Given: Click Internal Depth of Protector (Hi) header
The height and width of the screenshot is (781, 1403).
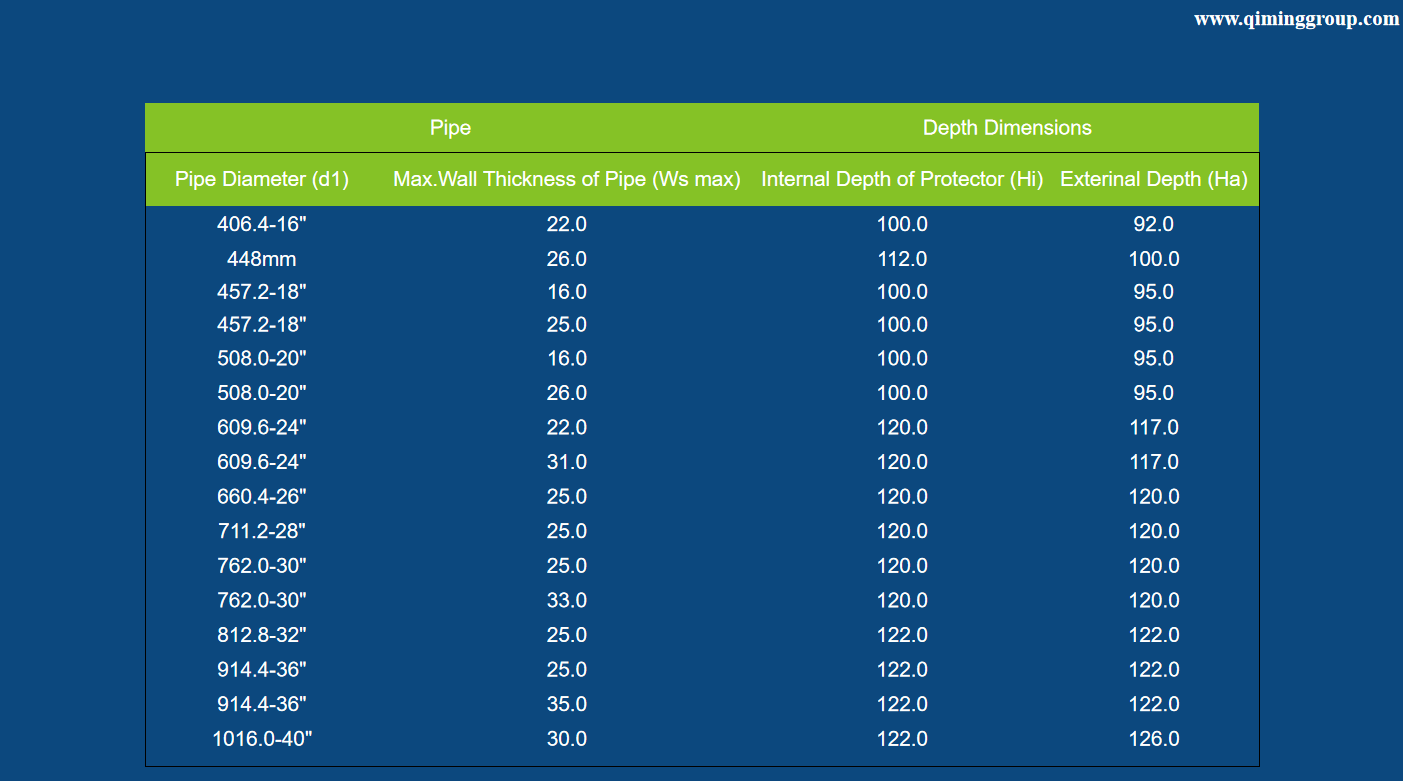Looking at the screenshot, I should pos(902,180).
